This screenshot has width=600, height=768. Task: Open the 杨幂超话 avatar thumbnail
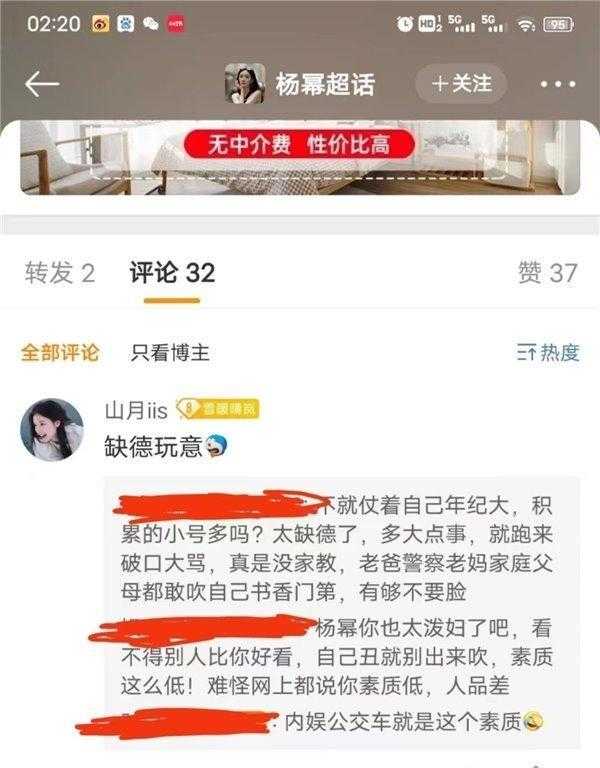click(x=245, y=83)
